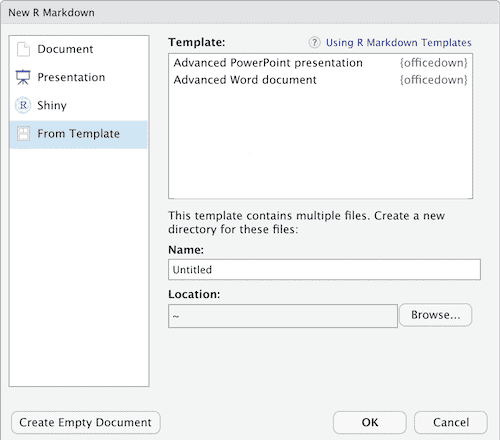Select Advanced PowerPoint presentation template
The width and height of the screenshot is (500, 440).
(x=320, y=63)
